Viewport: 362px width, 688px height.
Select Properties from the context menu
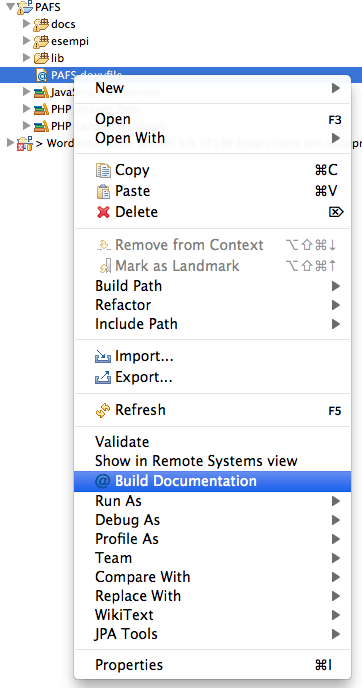(212, 665)
